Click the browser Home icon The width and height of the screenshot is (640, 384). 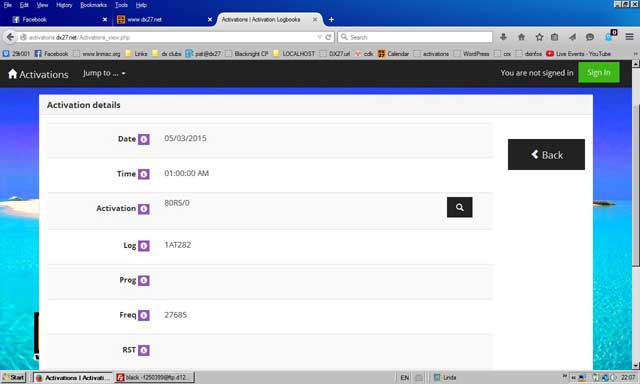click(521, 37)
